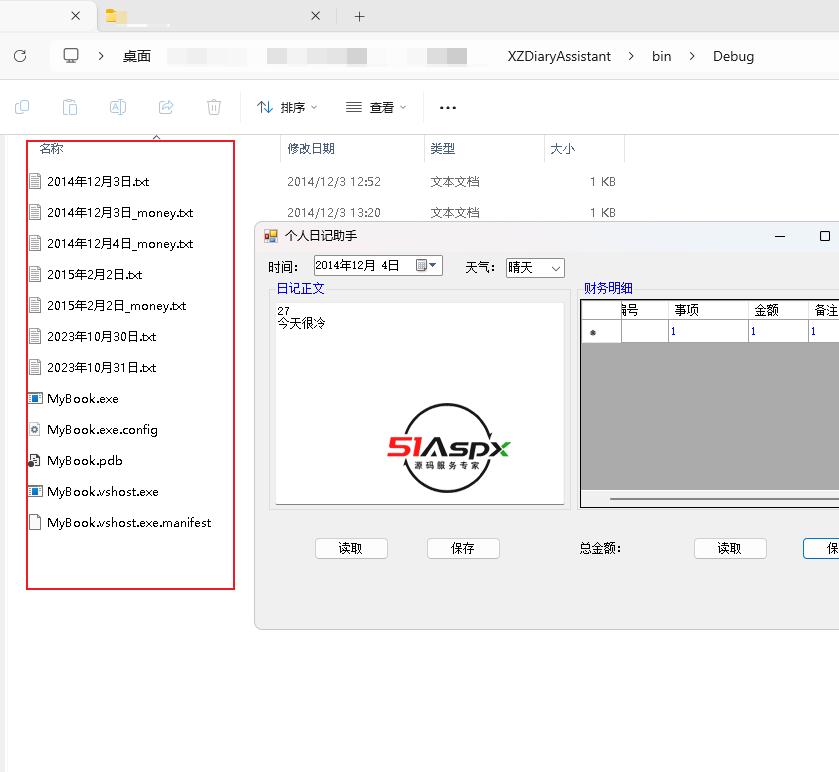This screenshot has width=839, height=772.
Task: Sort by 修改日期 column header
Action: 311,148
